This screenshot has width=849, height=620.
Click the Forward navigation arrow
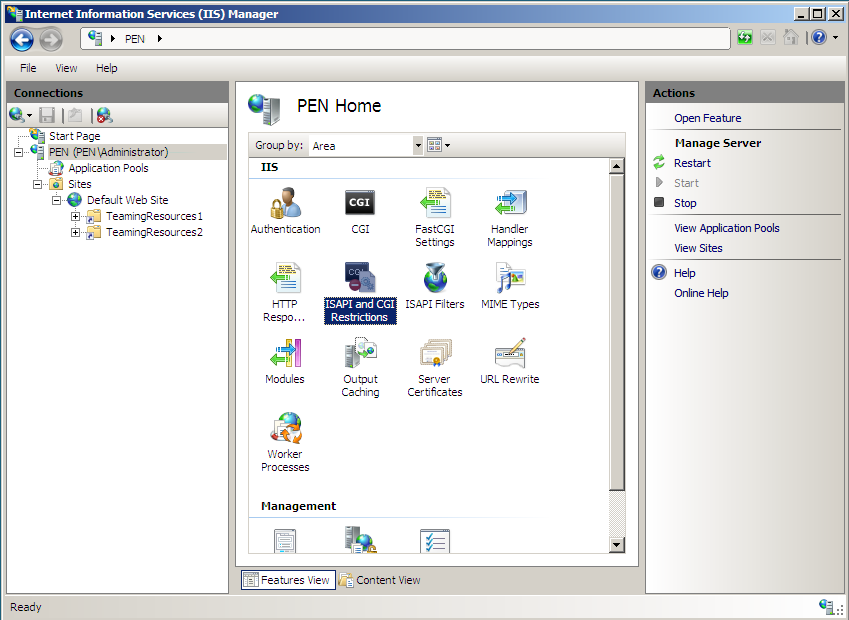(x=50, y=39)
